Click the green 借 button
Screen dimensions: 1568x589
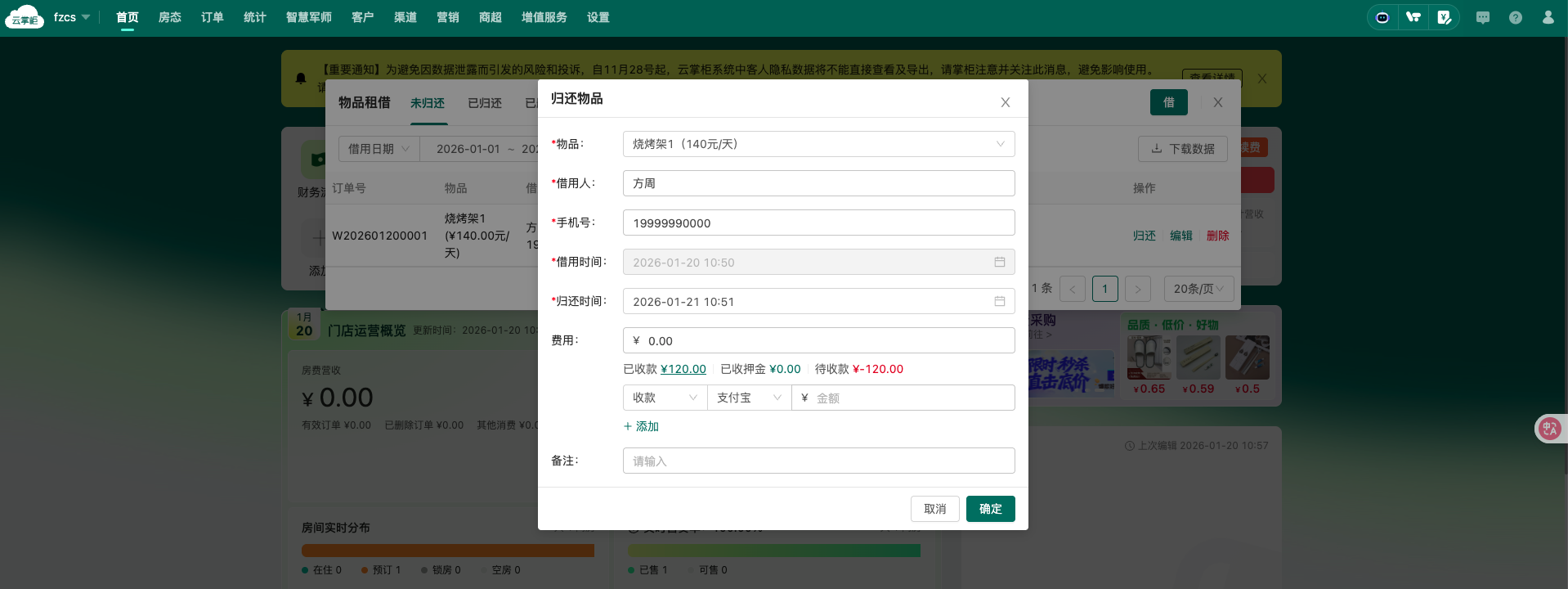coord(1169,102)
